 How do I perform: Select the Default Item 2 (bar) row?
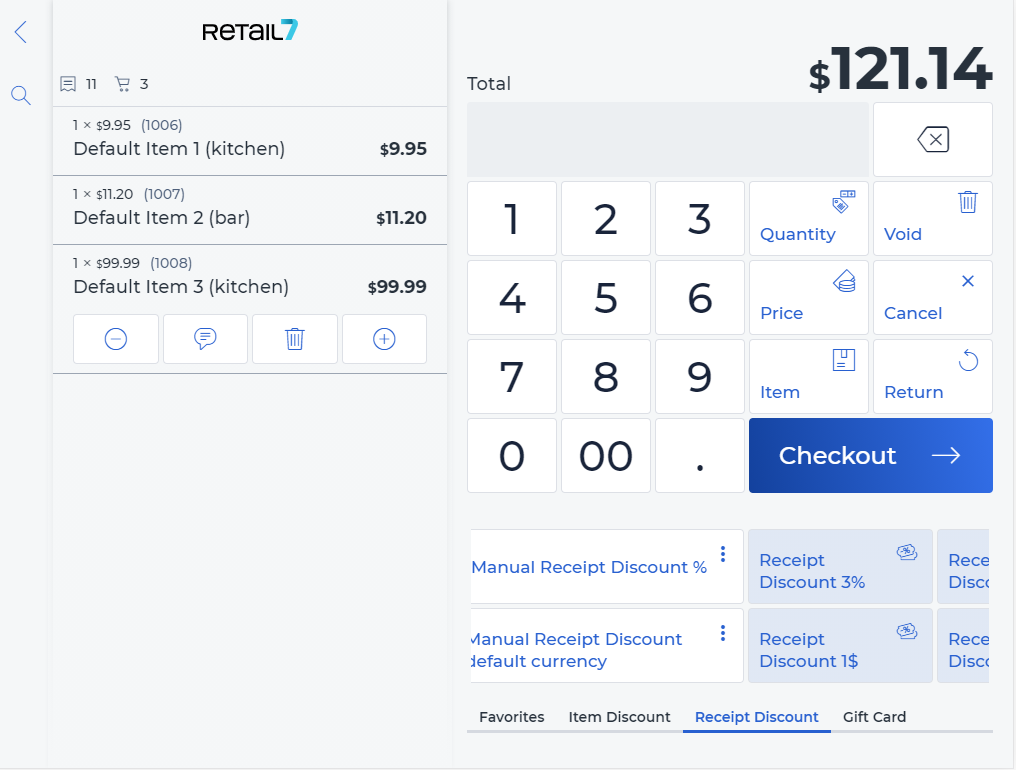(250, 210)
